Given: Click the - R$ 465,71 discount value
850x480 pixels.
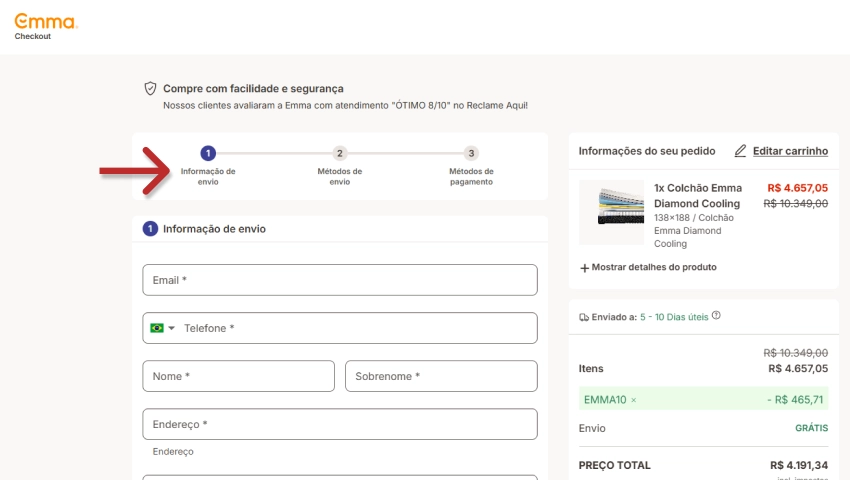Looking at the screenshot, I should 795,400.
